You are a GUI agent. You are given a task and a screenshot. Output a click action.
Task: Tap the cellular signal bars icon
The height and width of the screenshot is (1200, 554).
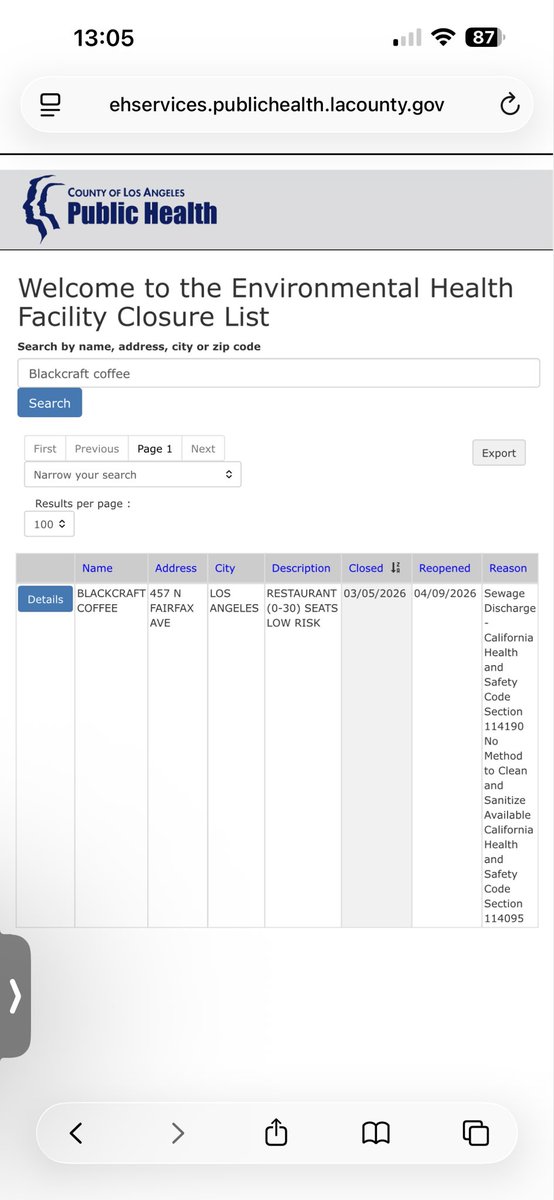click(x=407, y=38)
